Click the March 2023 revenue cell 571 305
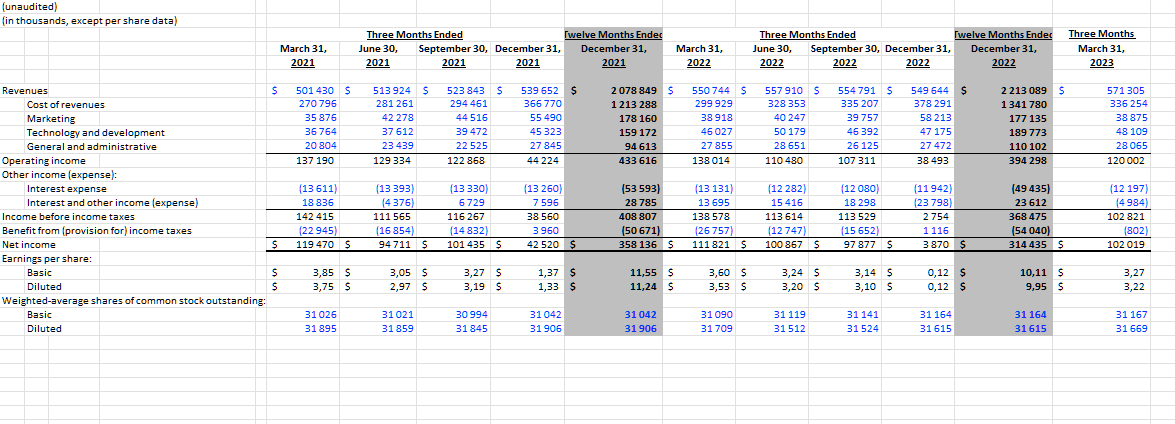This screenshot has height=424, width=1175. pyautogui.click(x=1126, y=90)
